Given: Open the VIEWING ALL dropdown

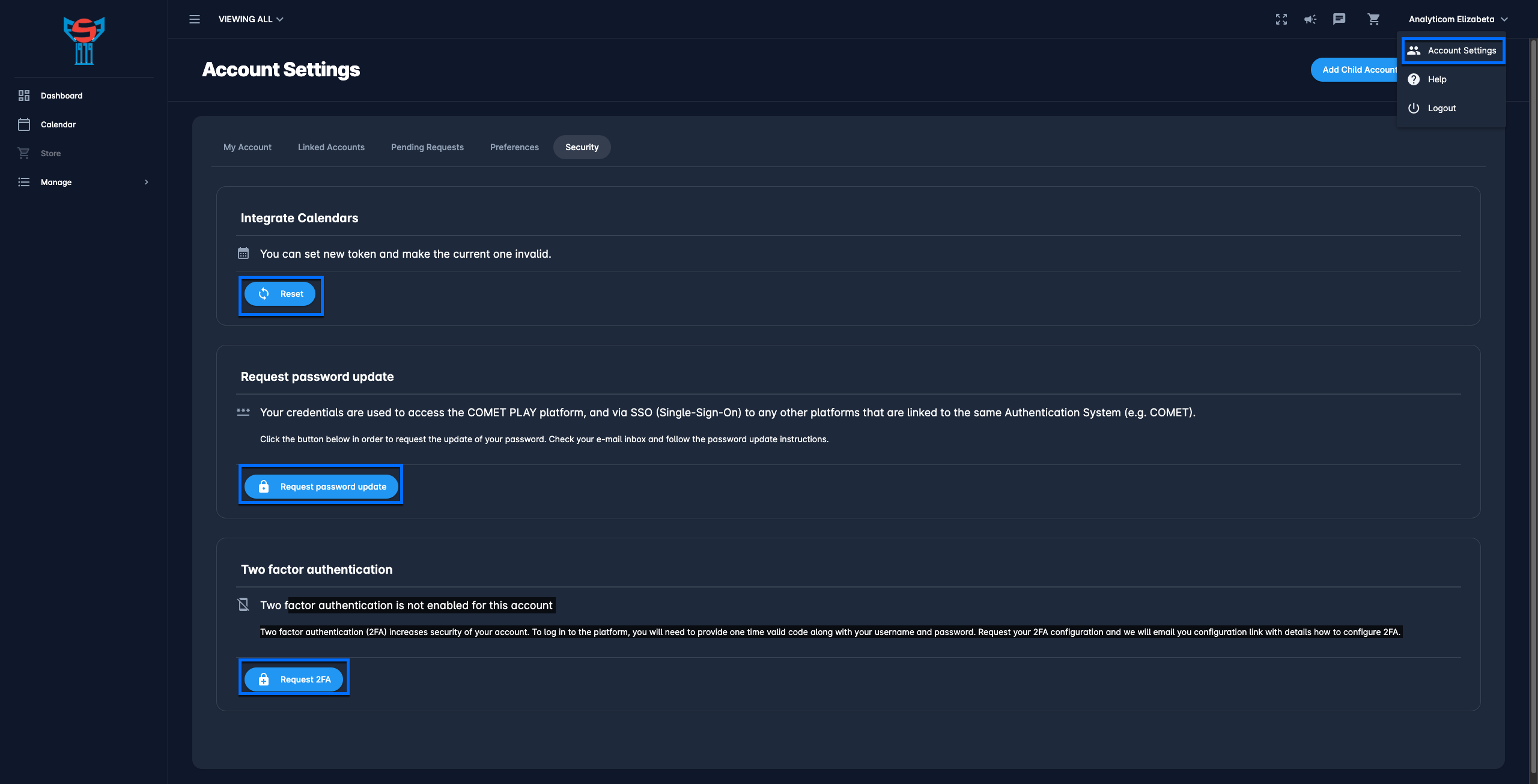Looking at the screenshot, I should coord(251,19).
